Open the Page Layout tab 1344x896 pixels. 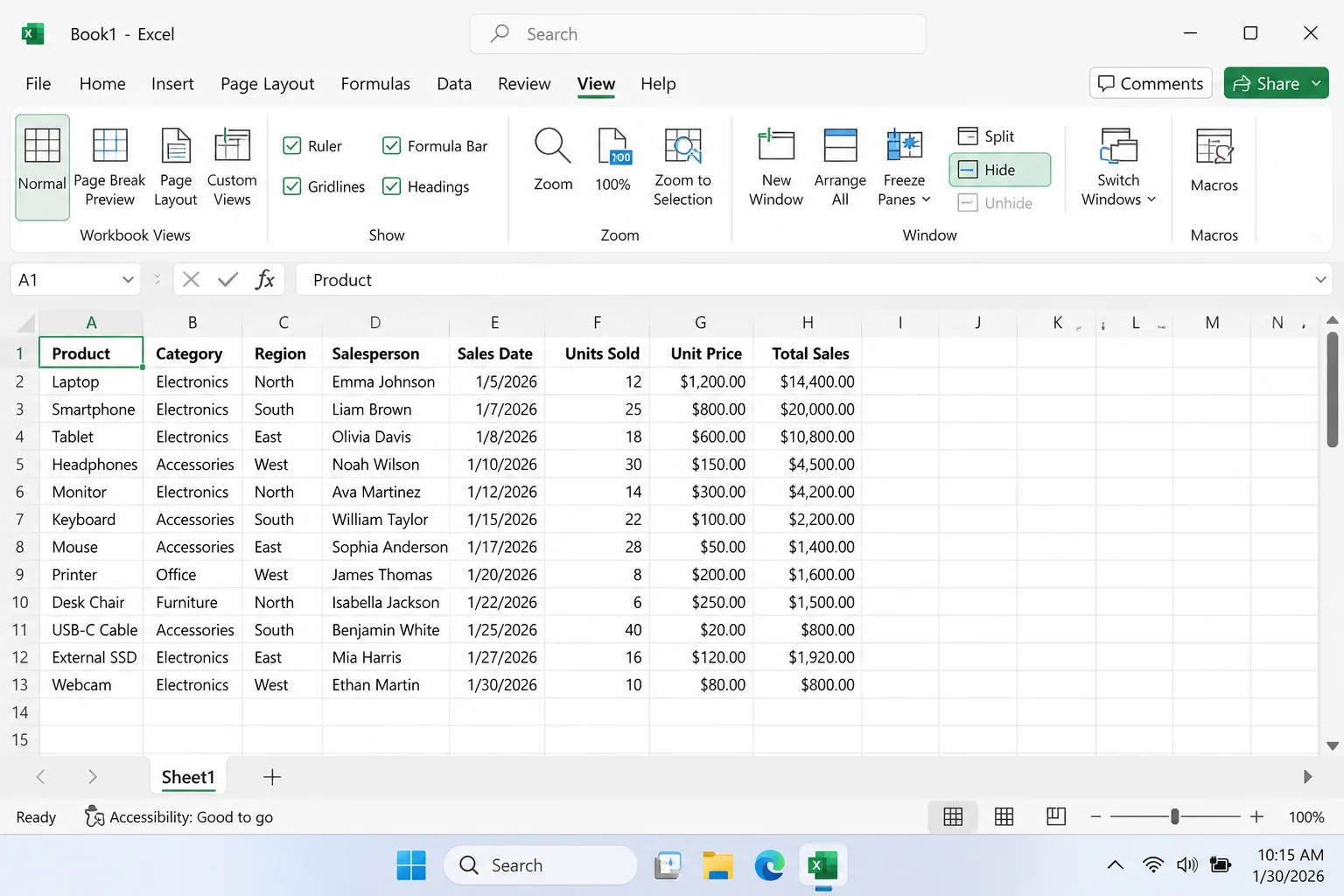pyautogui.click(x=267, y=84)
